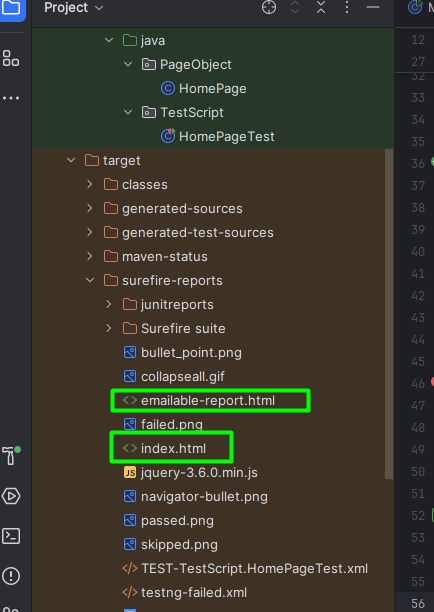This screenshot has height=612, width=434.
Task: Open the Services tool window icon
Action: (11, 496)
